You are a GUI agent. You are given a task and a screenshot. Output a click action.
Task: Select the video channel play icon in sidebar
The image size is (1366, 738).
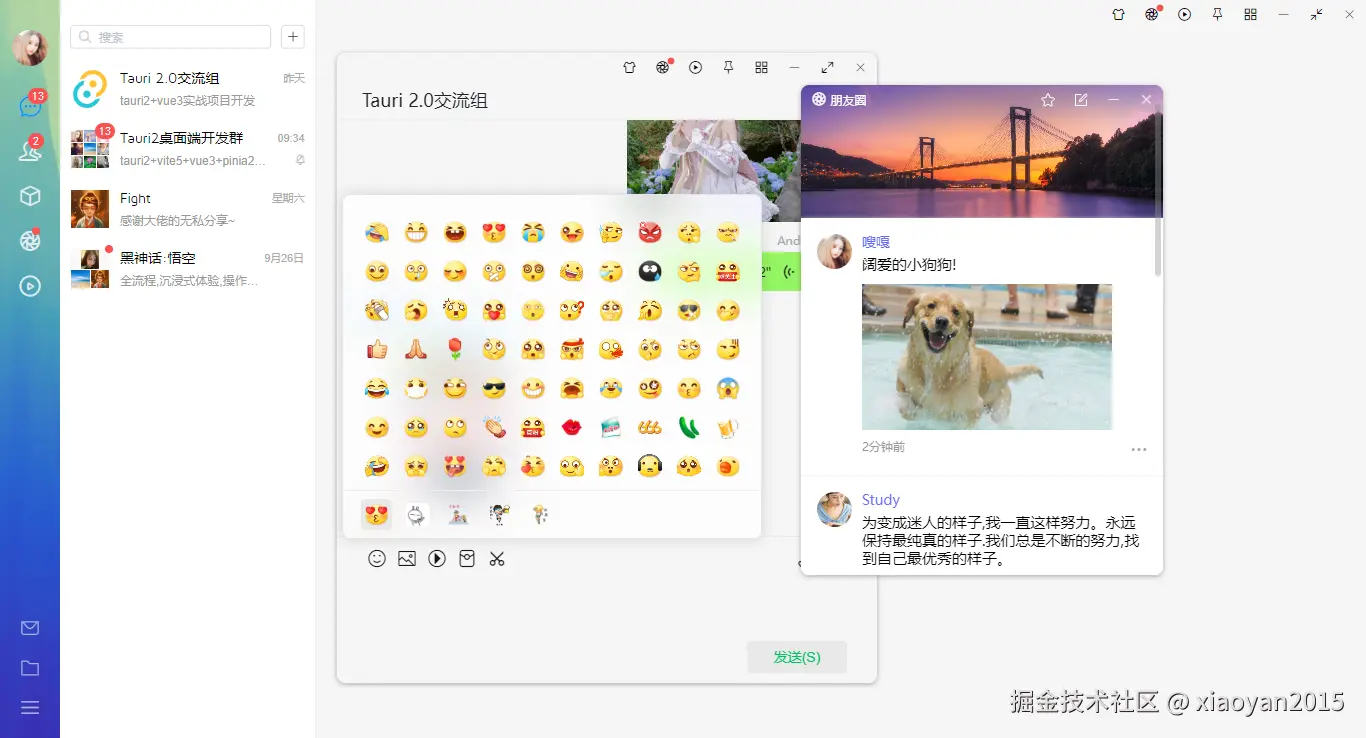pyautogui.click(x=30, y=286)
